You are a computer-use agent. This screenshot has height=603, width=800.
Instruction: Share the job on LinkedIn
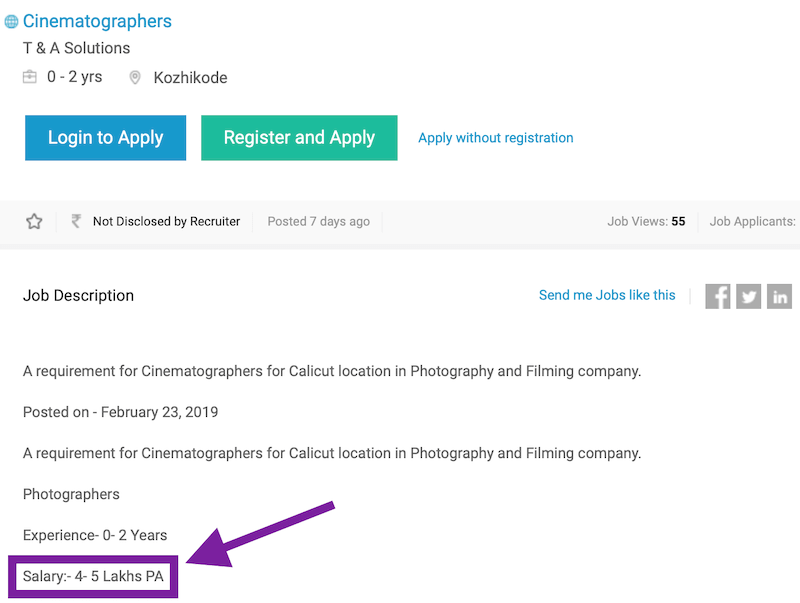coord(780,296)
